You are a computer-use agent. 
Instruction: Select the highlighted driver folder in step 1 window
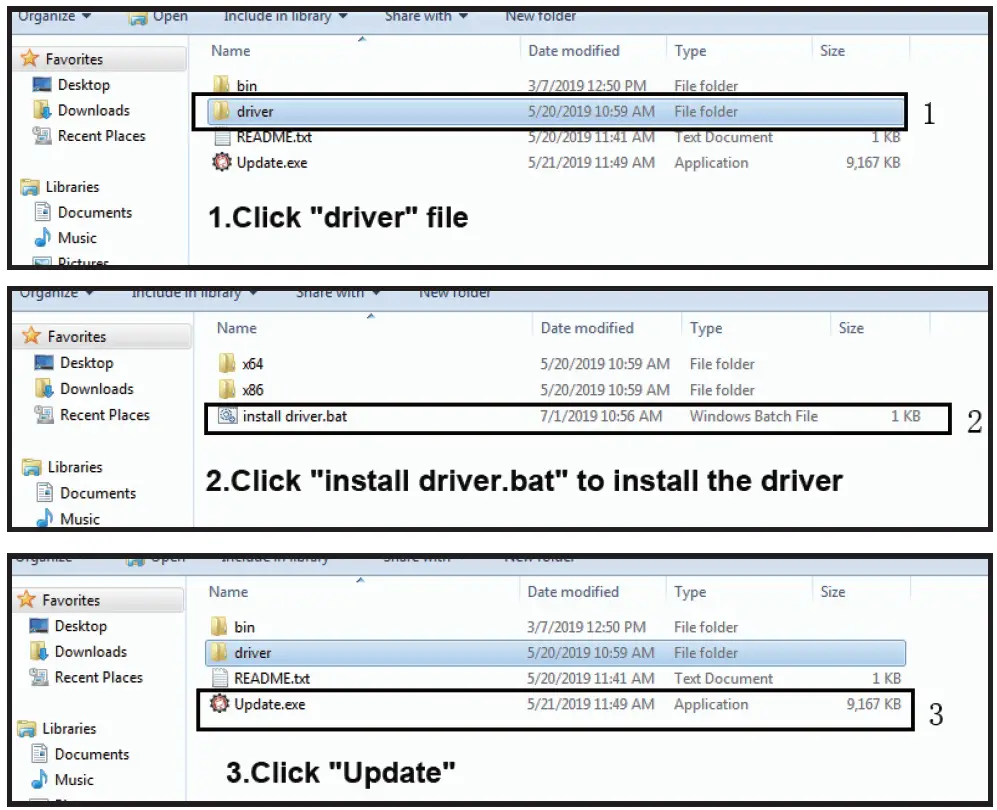[555, 111]
